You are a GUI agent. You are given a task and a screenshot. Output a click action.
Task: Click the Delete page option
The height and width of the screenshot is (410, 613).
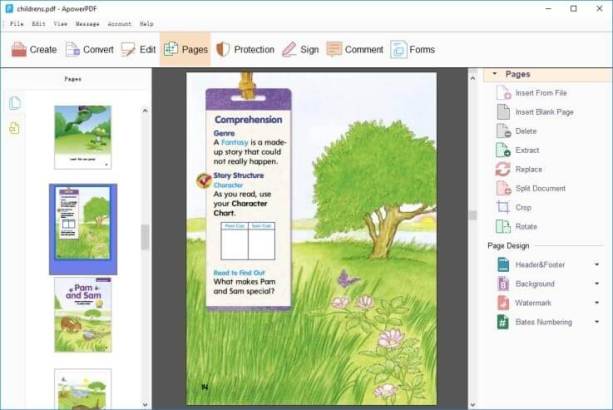click(x=516, y=131)
